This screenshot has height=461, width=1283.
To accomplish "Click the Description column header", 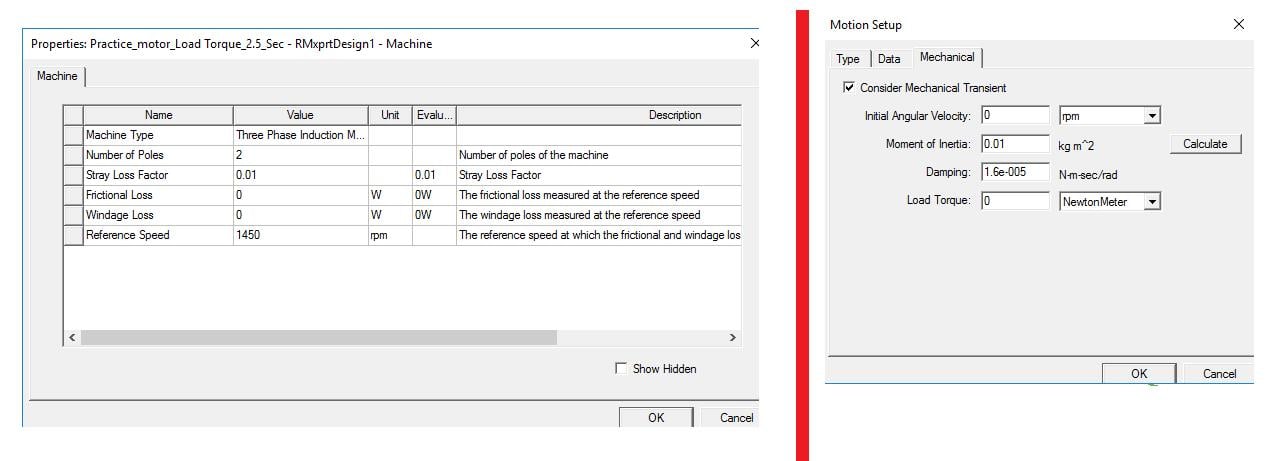I will point(599,115).
